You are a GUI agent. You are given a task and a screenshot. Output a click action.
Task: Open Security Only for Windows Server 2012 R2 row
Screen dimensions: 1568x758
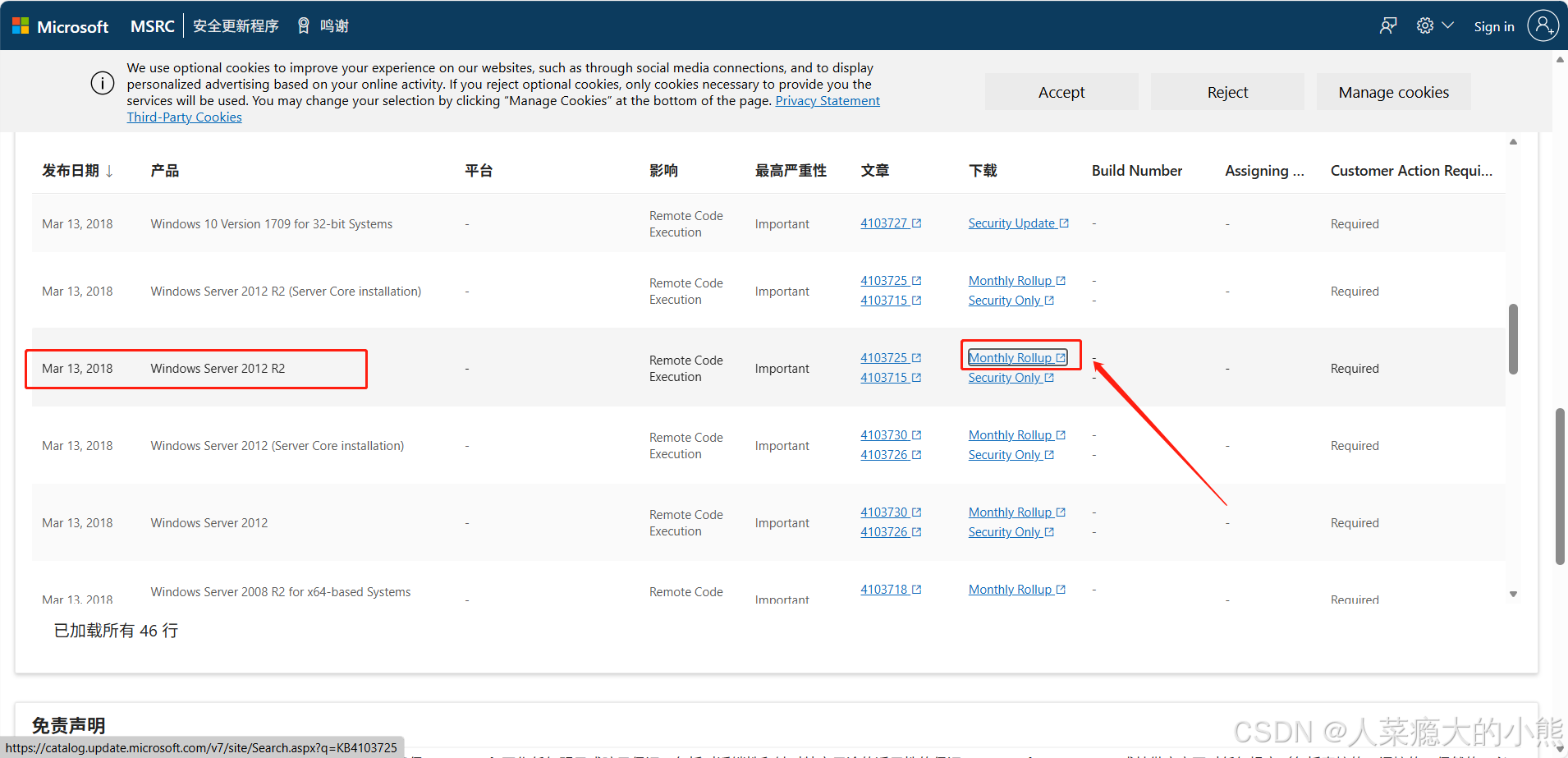click(x=1011, y=378)
